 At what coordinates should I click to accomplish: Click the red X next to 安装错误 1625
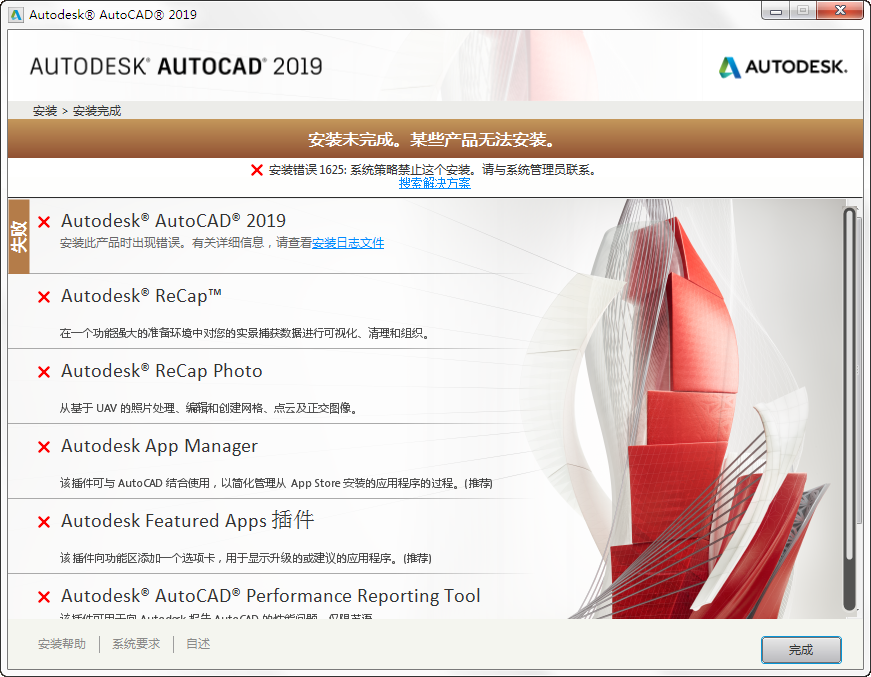(257, 170)
